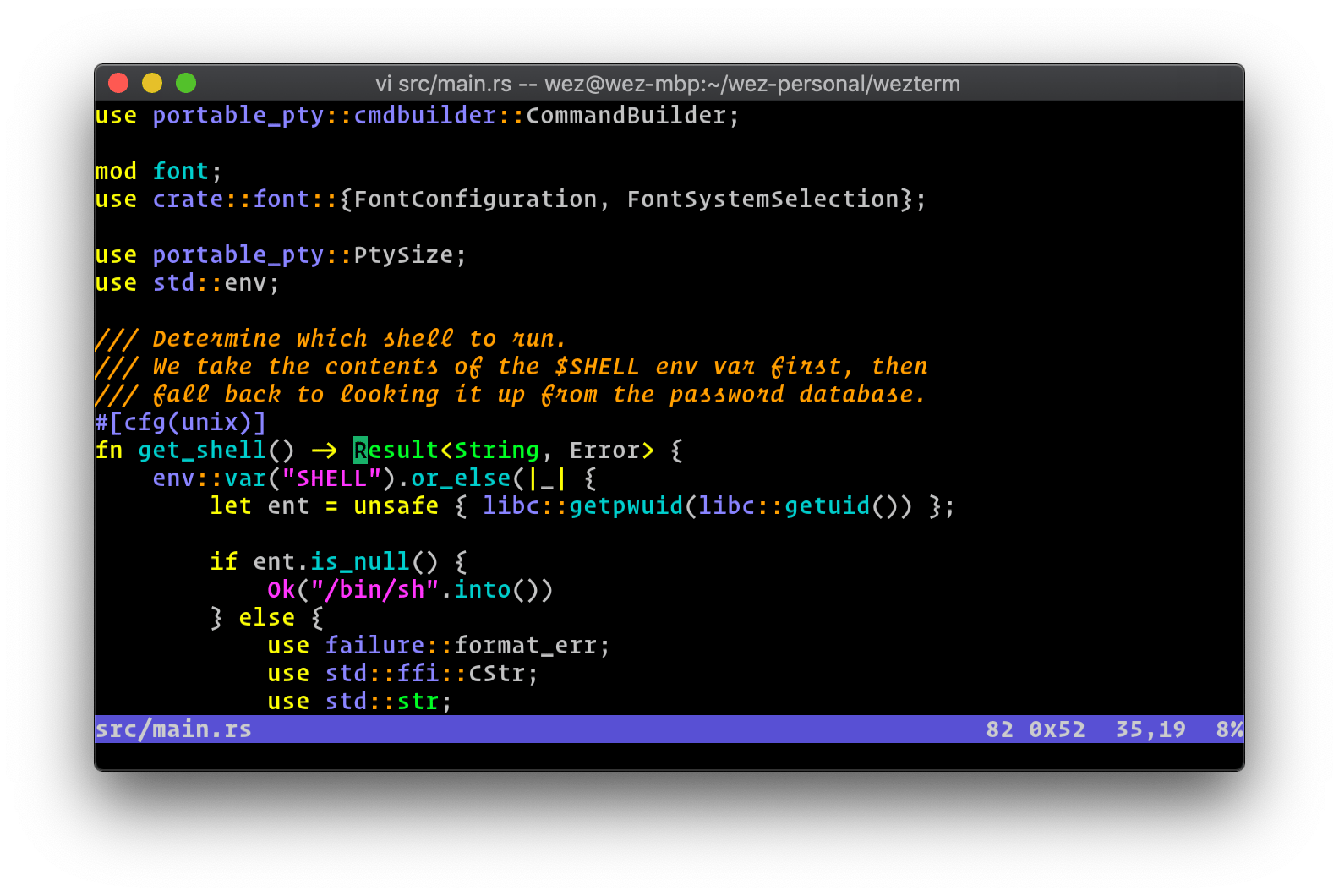This screenshot has width=1339, height=896.
Task: Click 'Error' in the function signature
Action: coord(604,450)
